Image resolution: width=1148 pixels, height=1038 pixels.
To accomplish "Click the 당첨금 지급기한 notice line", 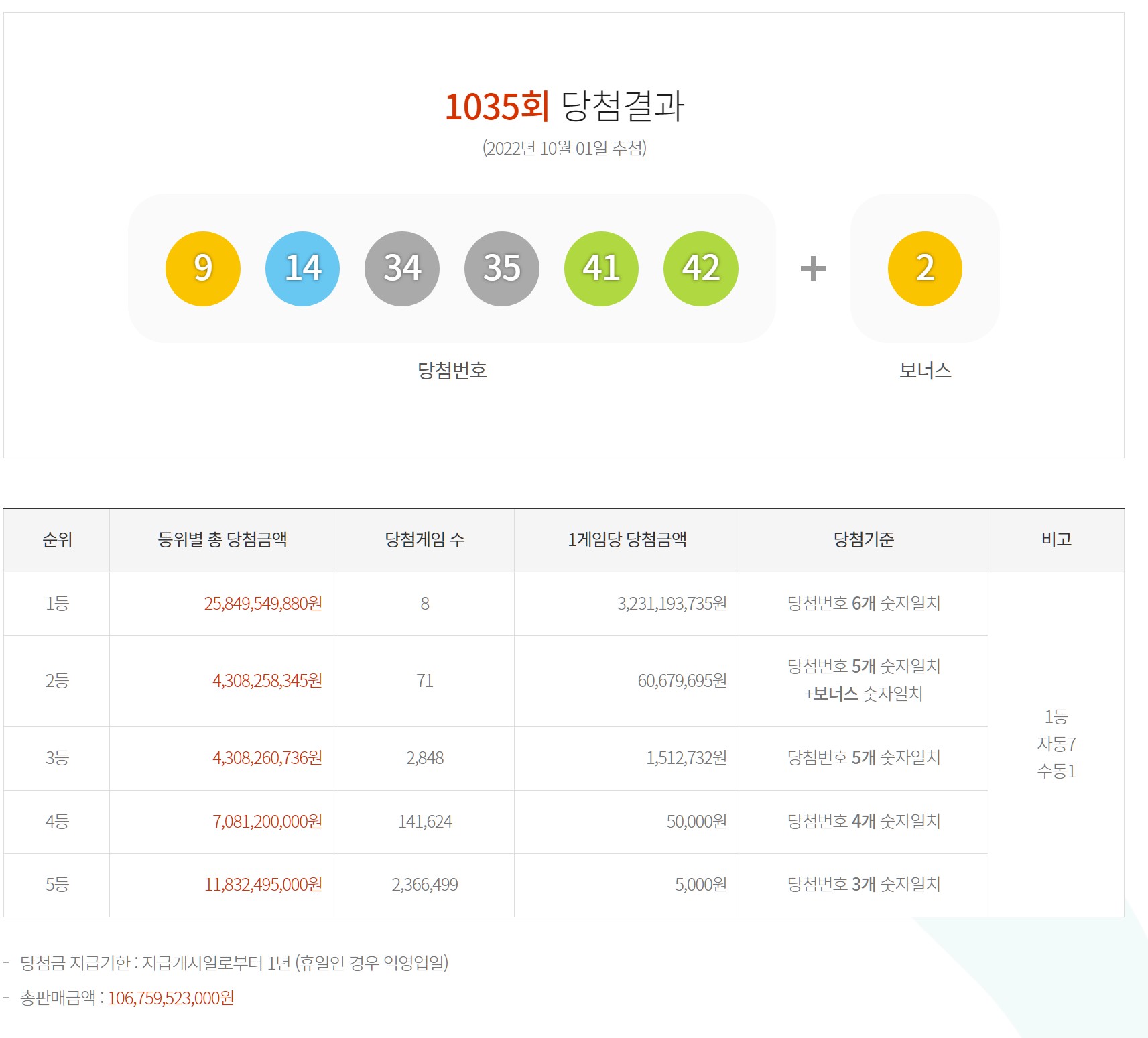I will 234,963.
